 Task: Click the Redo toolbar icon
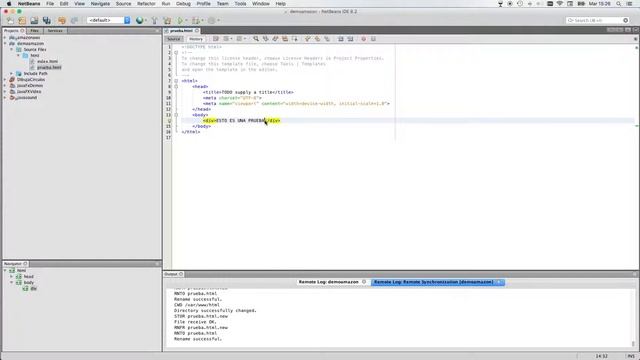(x=74, y=20)
